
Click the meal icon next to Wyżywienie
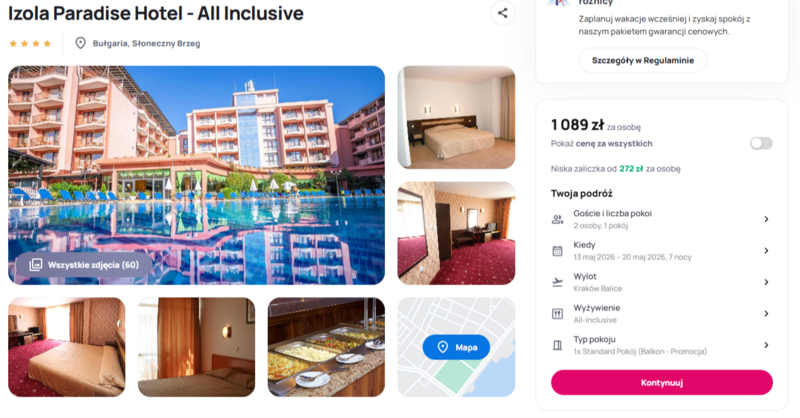click(x=557, y=314)
